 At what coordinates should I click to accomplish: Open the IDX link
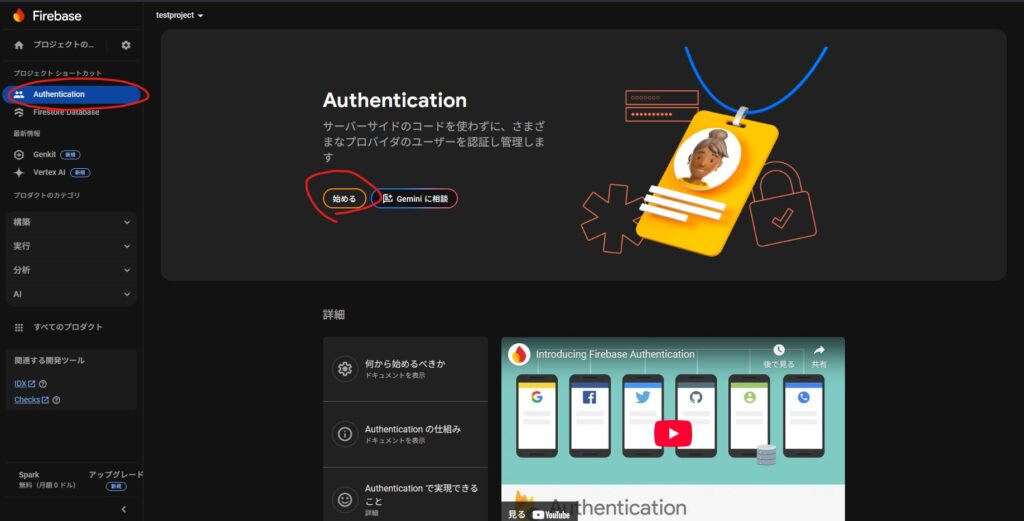pyautogui.click(x=25, y=384)
